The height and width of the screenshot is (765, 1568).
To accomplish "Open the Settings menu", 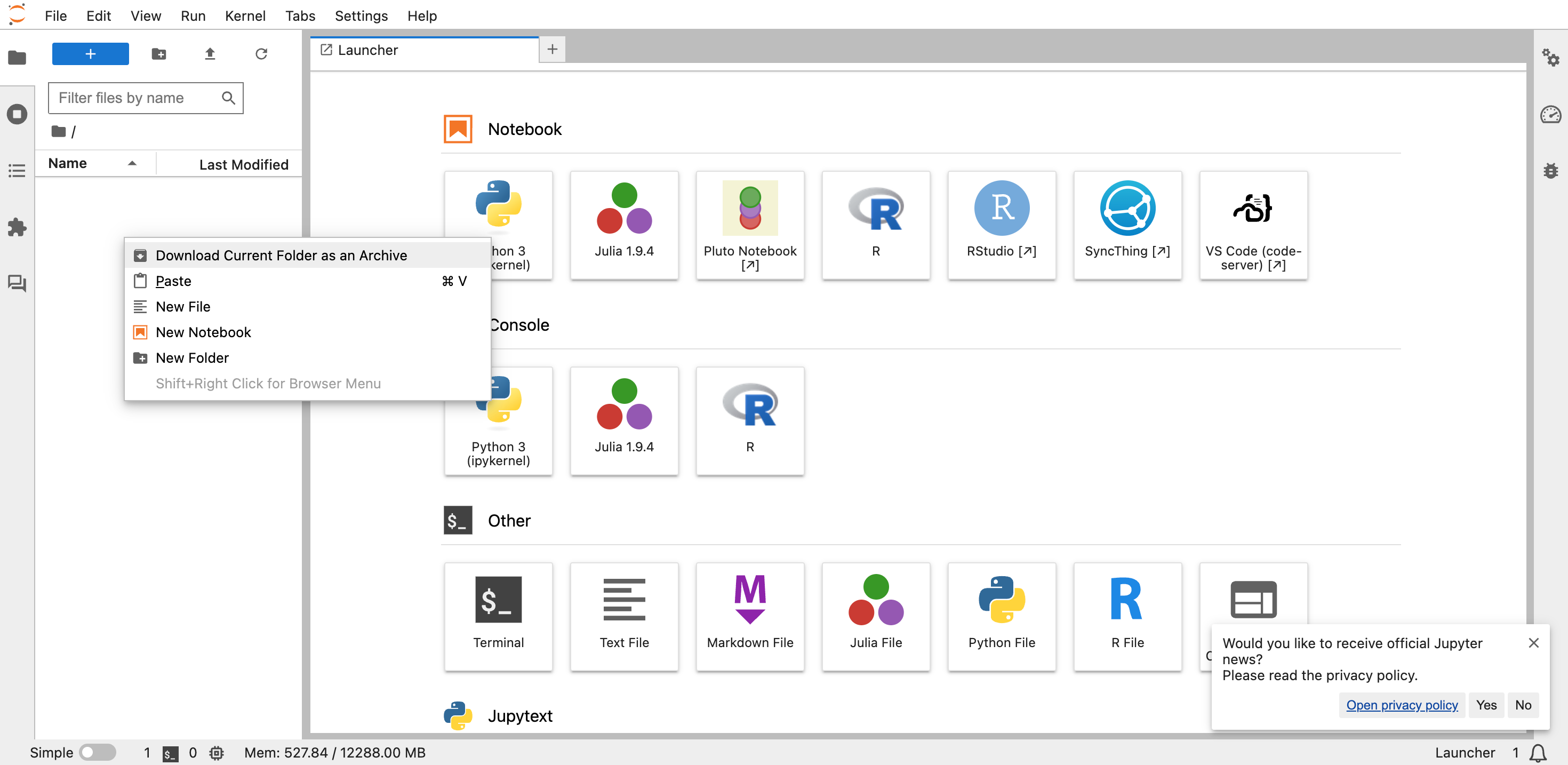I will (361, 16).
